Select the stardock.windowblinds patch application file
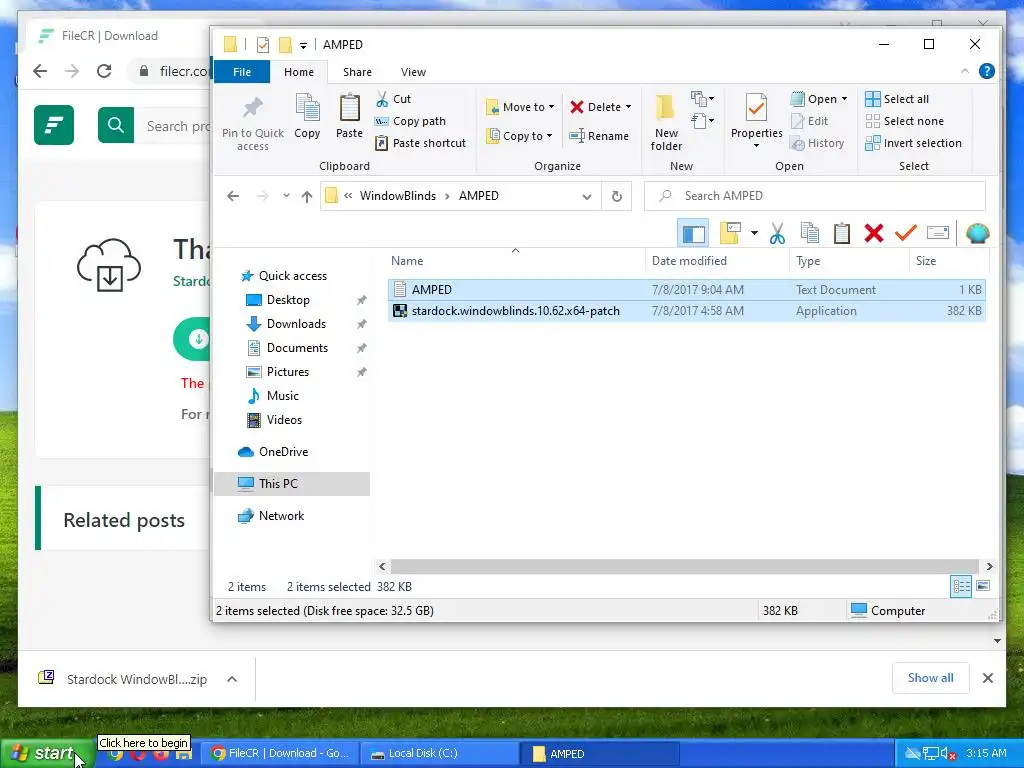 [x=686, y=311]
